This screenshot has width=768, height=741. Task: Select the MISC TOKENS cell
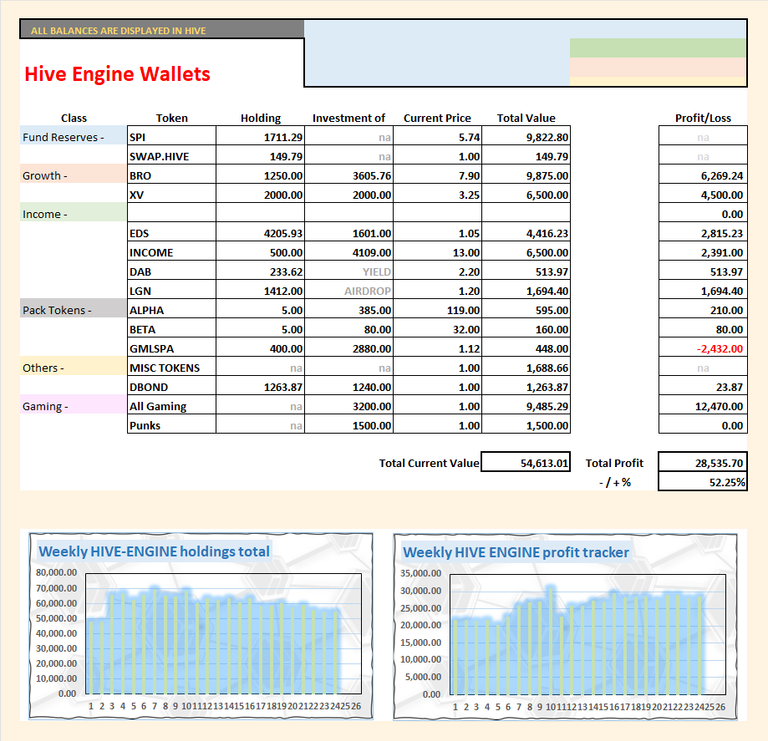coord(171,366)
